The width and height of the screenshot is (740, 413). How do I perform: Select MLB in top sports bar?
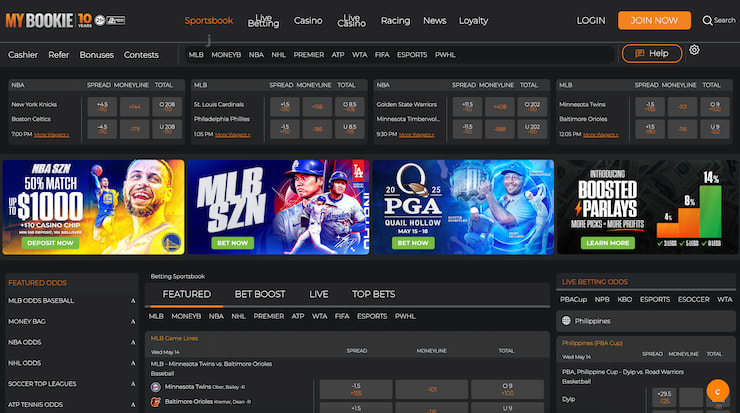196,55
